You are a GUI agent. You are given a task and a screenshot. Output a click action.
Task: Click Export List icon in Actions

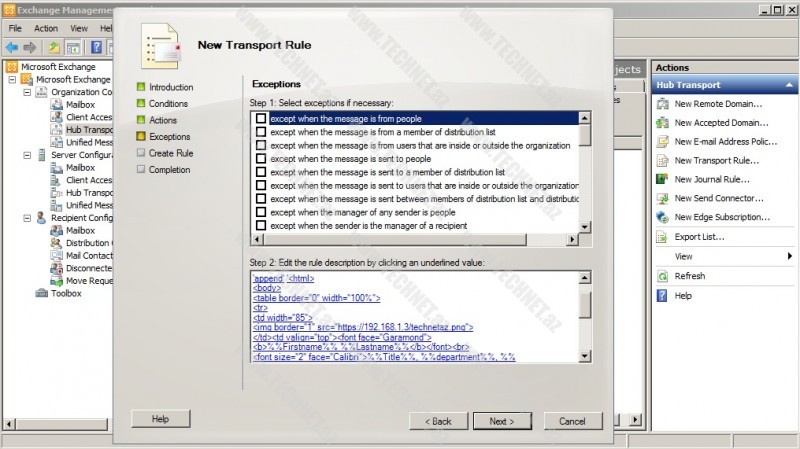[x=663, y=237]
